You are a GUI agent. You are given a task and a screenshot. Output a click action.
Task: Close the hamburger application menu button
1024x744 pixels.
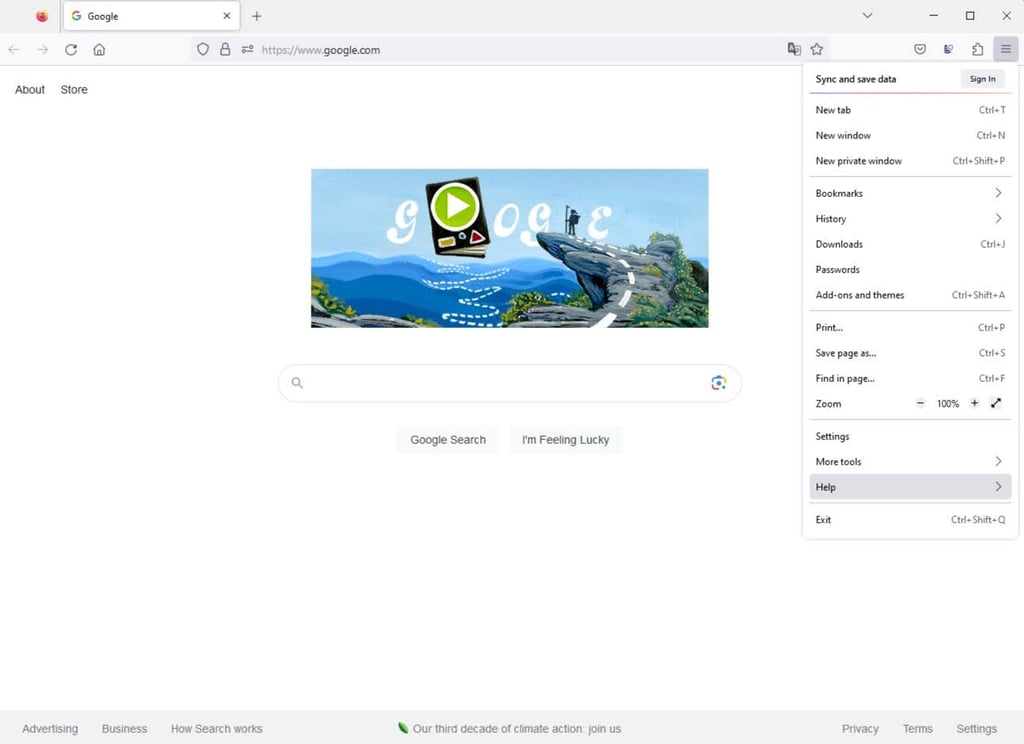coord(1006,49)
